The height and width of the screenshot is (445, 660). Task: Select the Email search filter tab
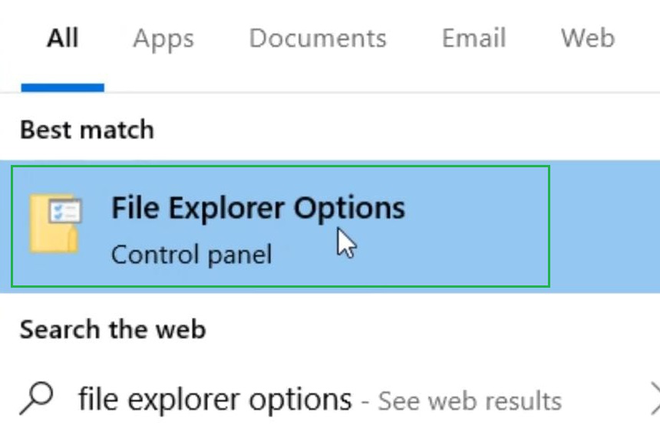coord(473,39)
